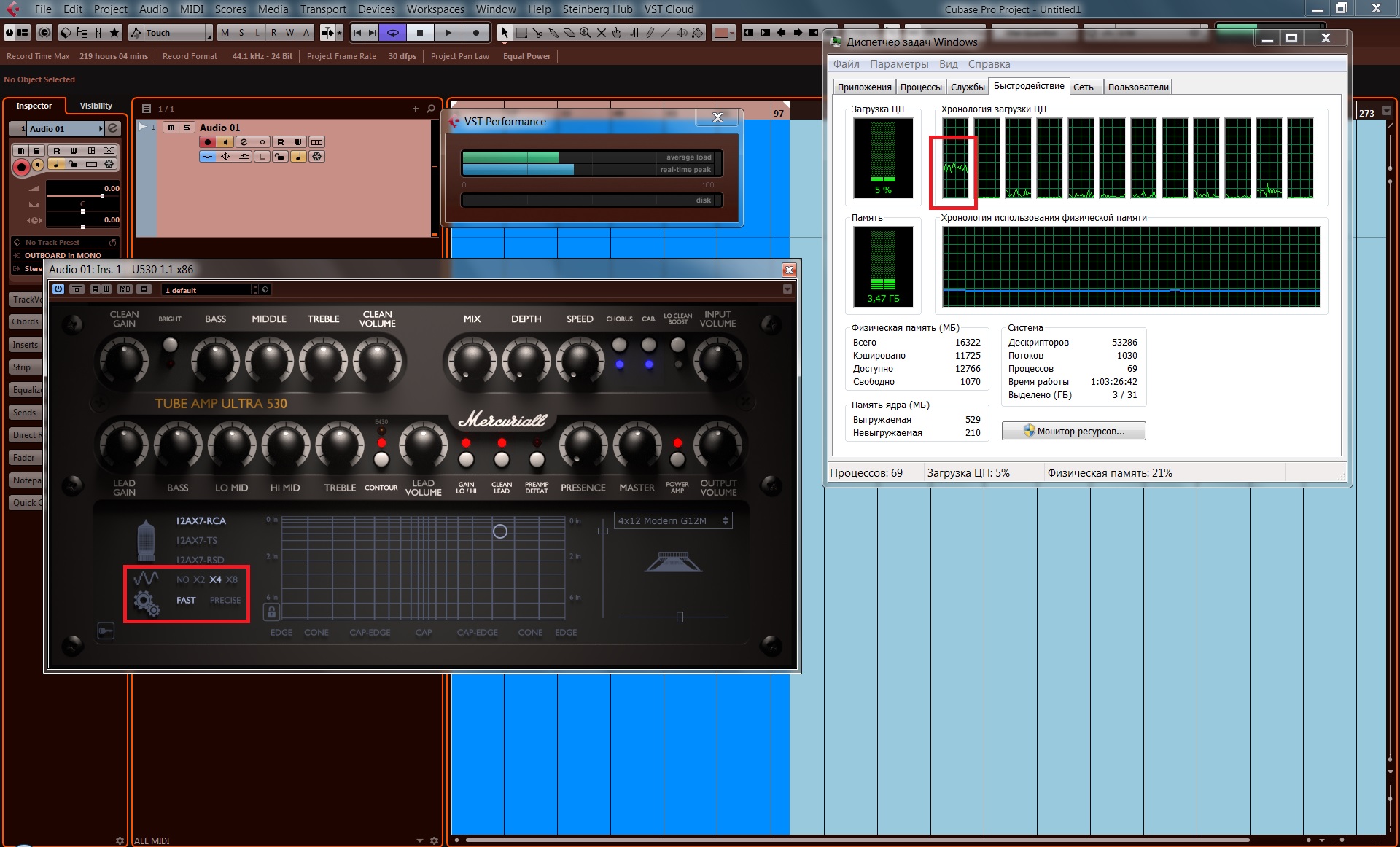The height and width of the screenshot is (847, 1400).
Task: Toggle Record Enable on Audio 01 track
Action: tap(208, 142)
